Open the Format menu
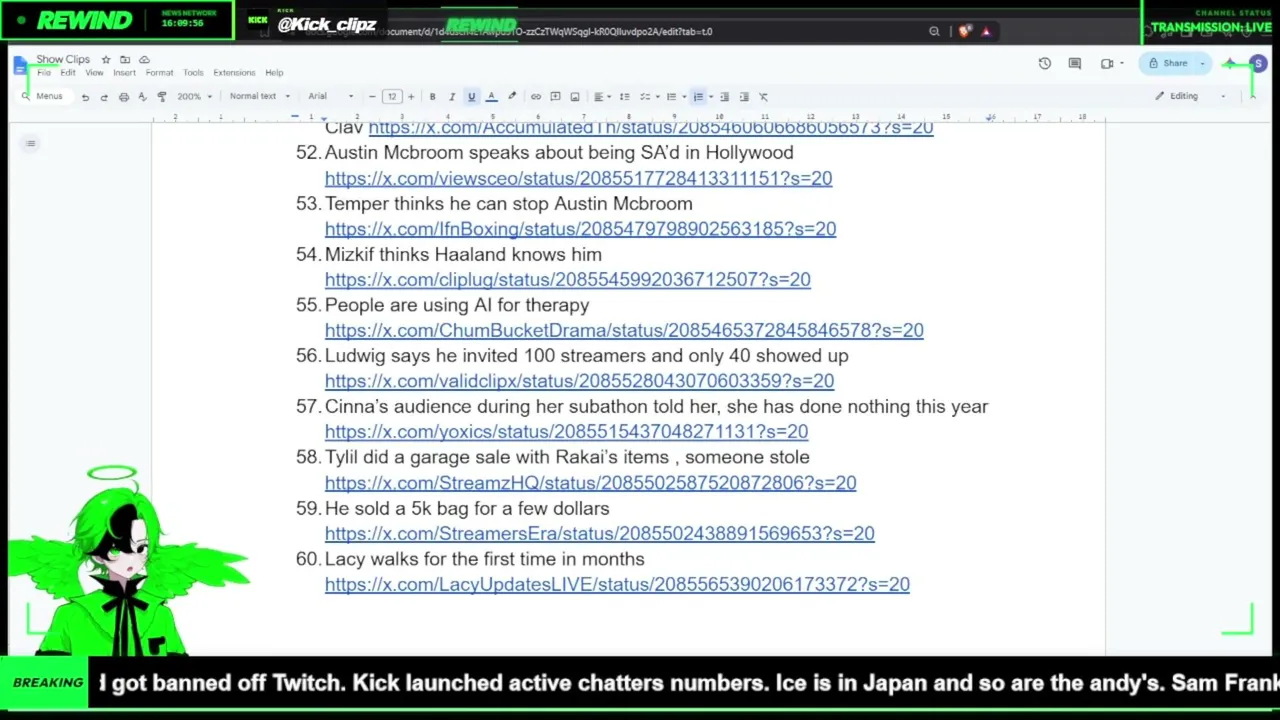This screenshot has width=1280, height=720. tap(159, 73)
